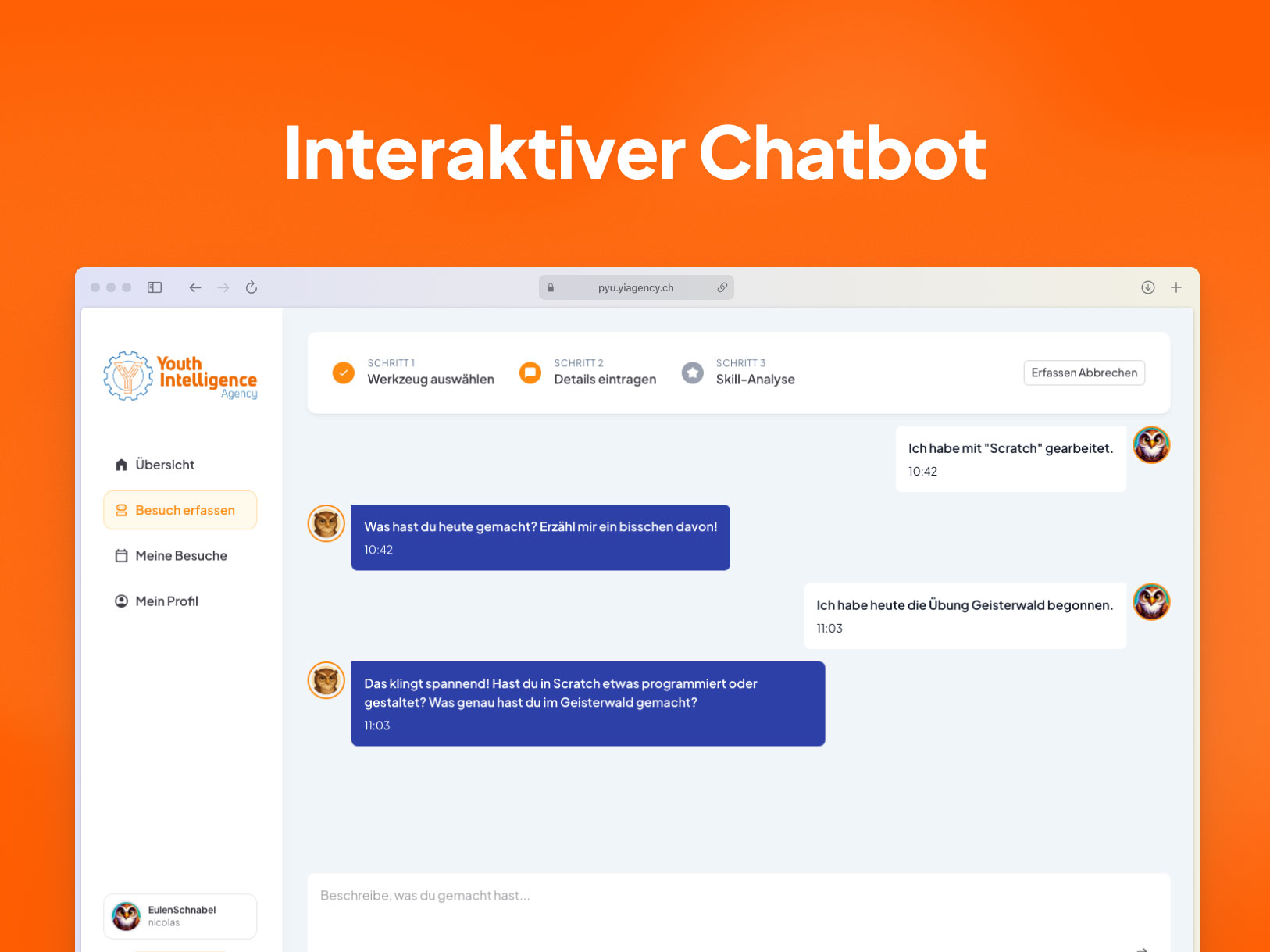The image size is (1270, 952).
Task: Open browser downloads icon
Action: 1148,287
